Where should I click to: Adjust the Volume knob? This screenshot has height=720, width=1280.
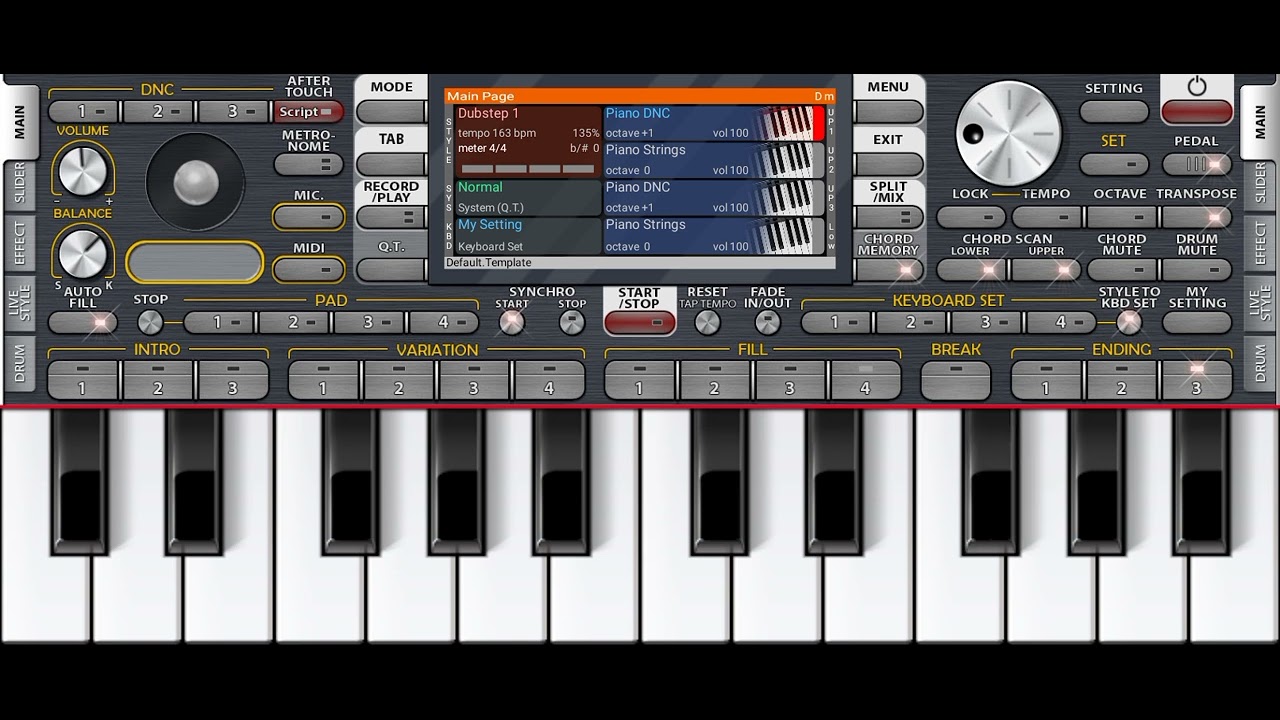click(83, 170)
